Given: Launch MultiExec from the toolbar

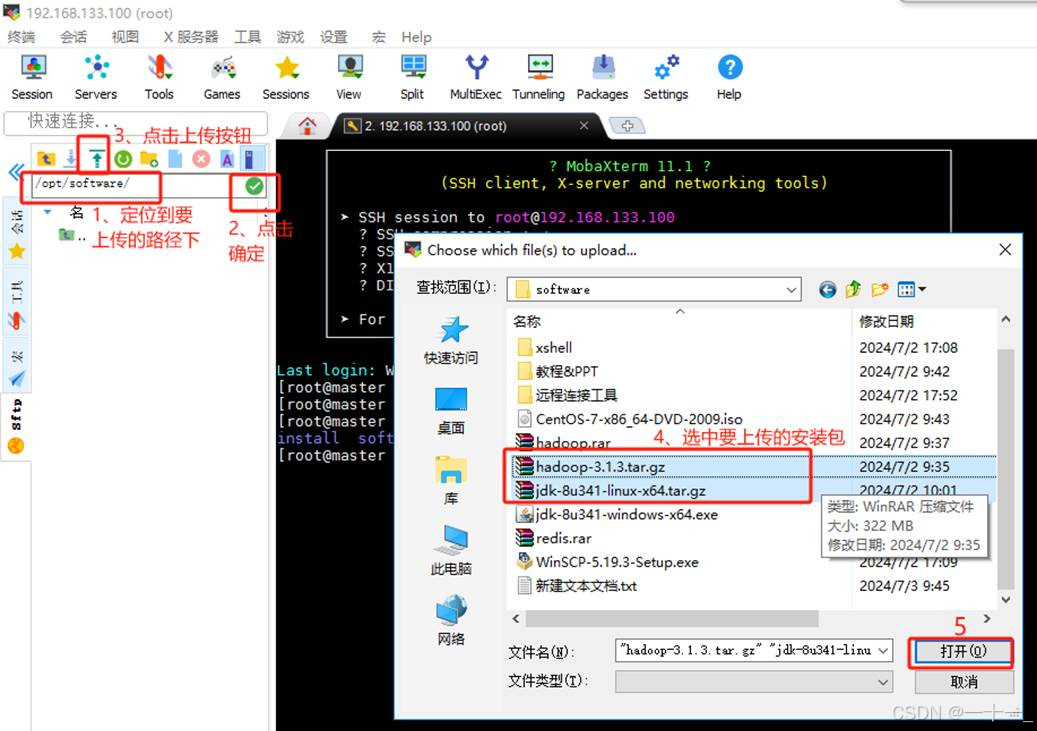Looking at the screenshot, I should pos(476,77).
